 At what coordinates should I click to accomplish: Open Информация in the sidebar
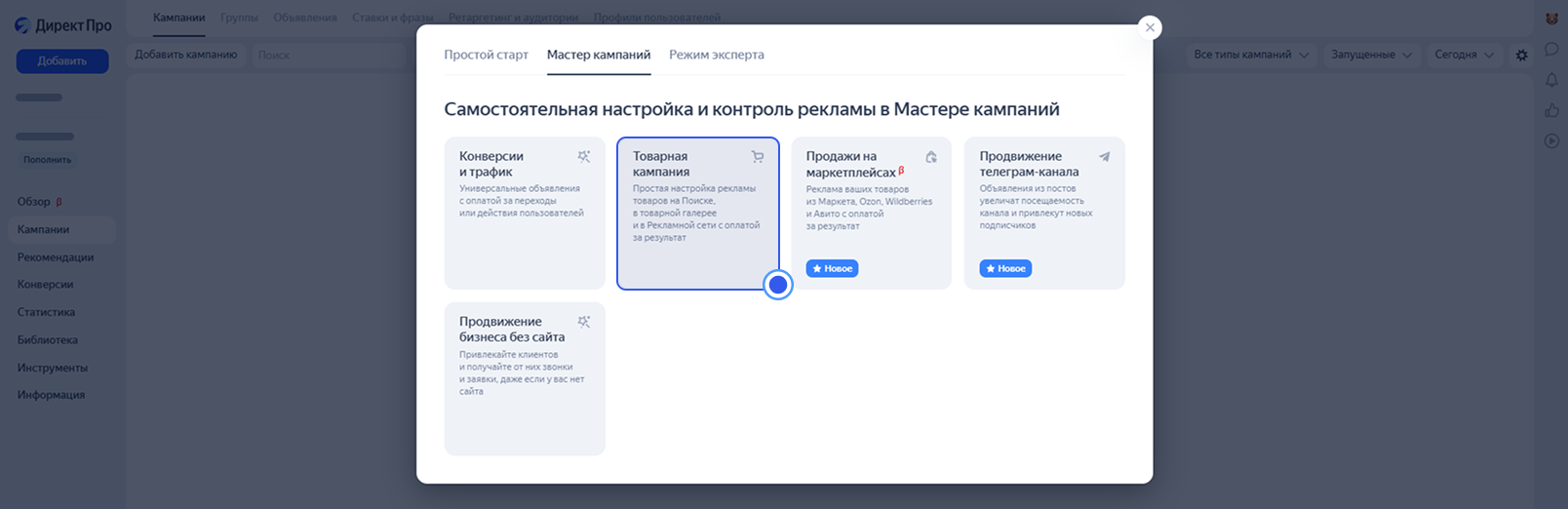(51, 395)
